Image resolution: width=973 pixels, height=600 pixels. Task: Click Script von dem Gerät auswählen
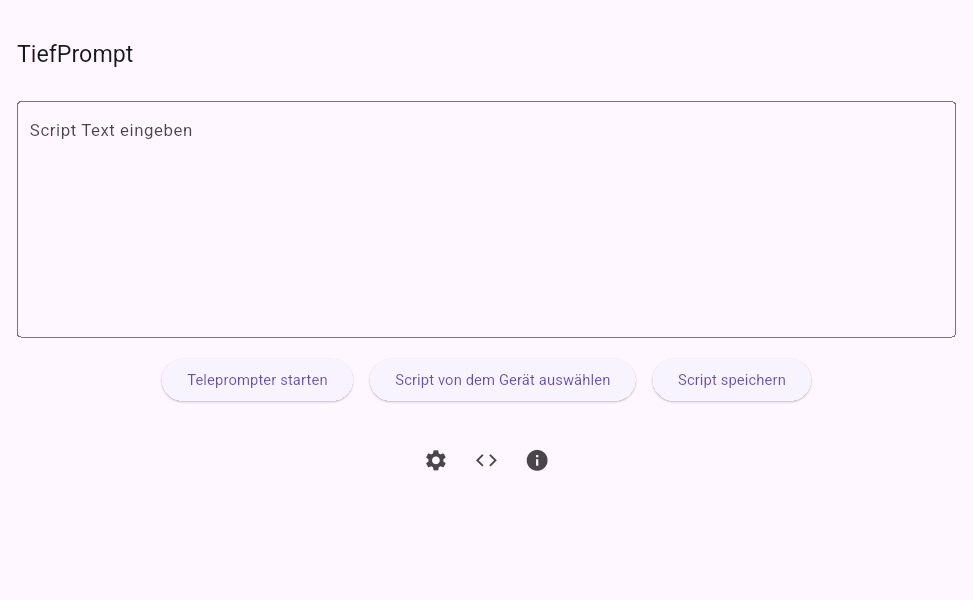pos(502,380)
